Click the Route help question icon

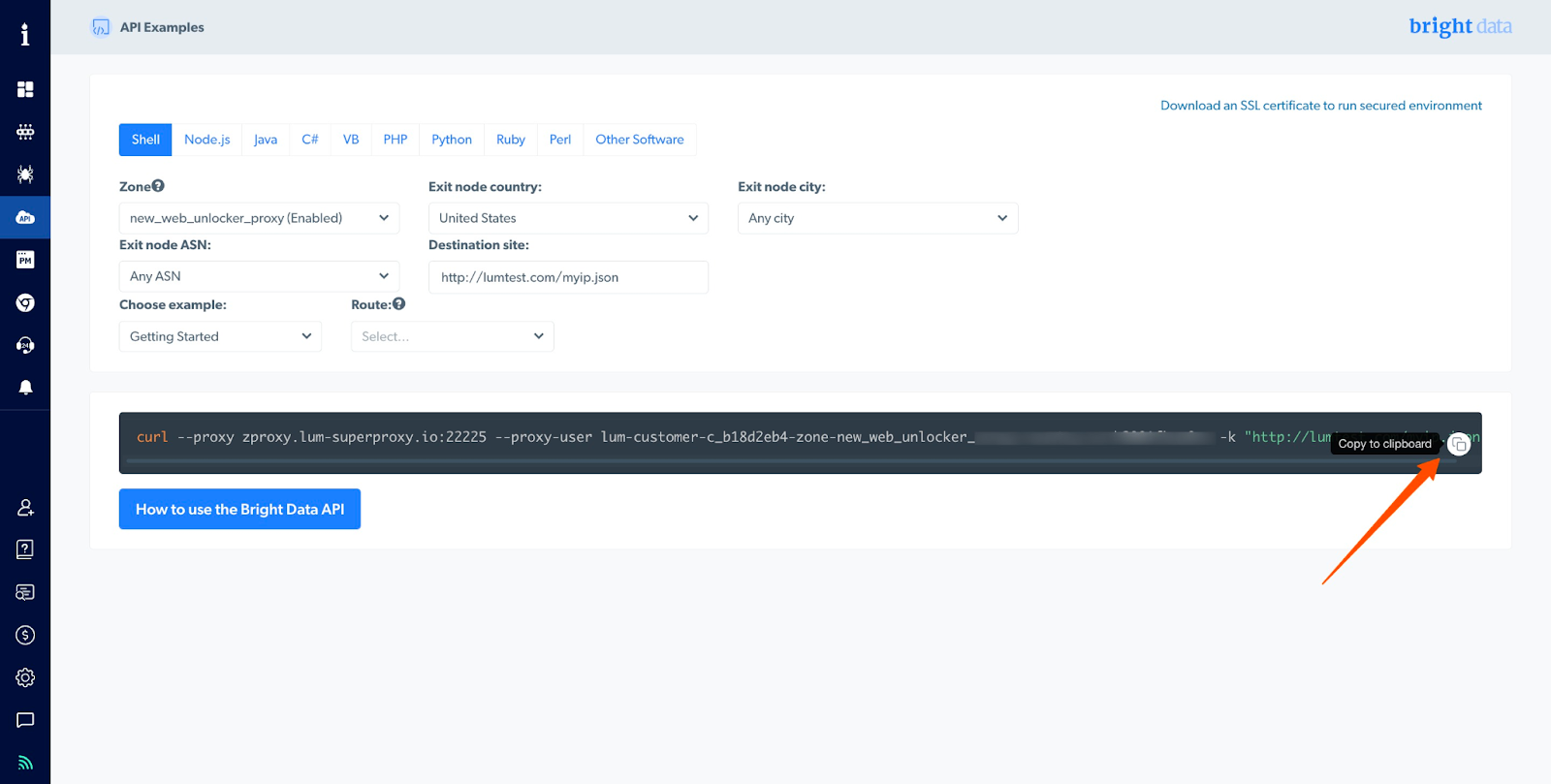coord(398,304)
